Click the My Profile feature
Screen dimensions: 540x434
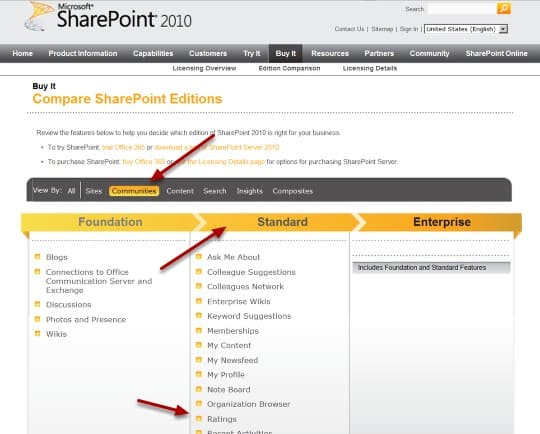tap(226, 375)
